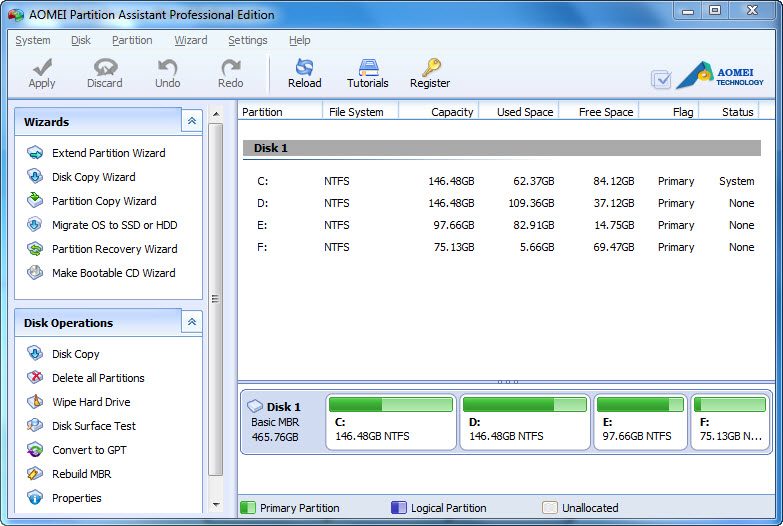Select the Disk 1 group header row

pyautogui.click(x=502, y=148)
